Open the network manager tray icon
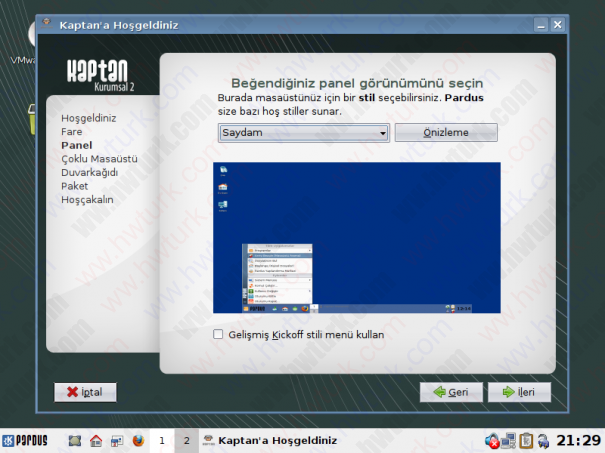The image size is (605, 453). coord(509,441)
